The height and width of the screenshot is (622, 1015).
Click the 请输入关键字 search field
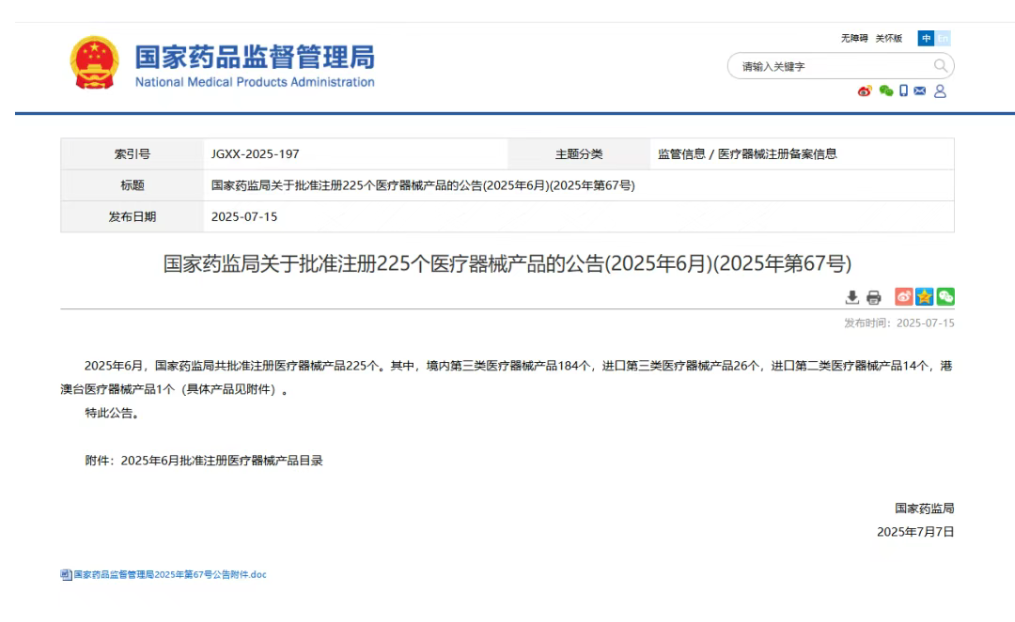point(830,67)
